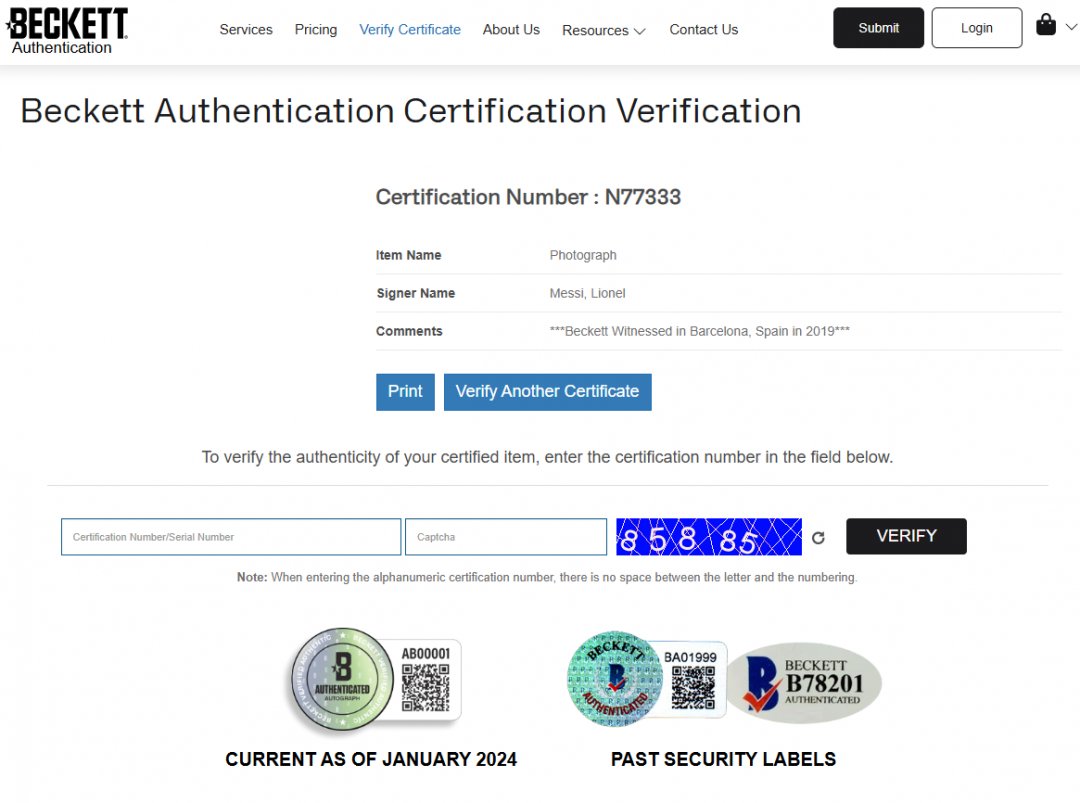Click the 'Comments' row label
The image size is (1080, 803).
(409, 331)
